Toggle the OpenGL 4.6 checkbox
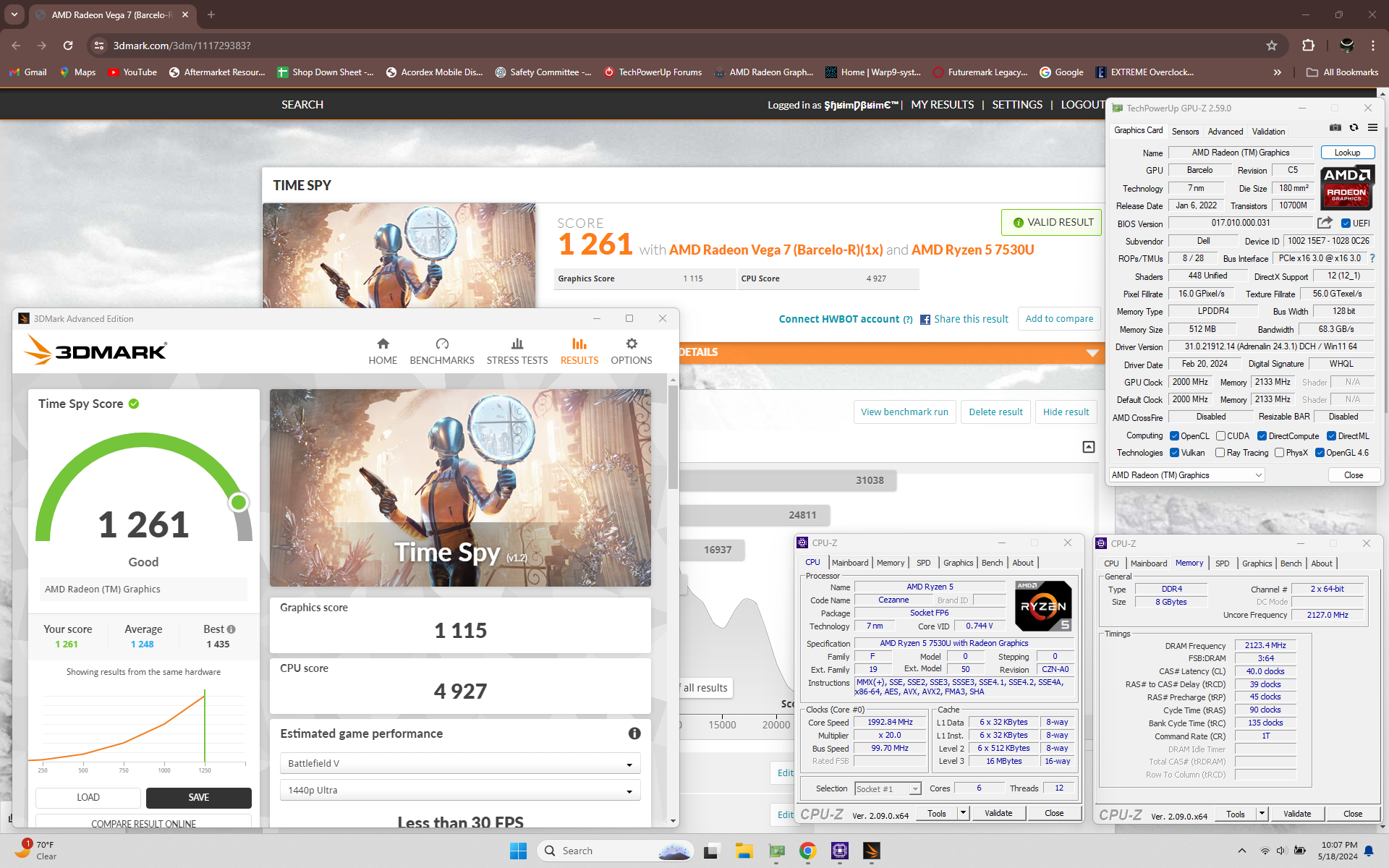Image resolution: width=1389 pixels, height=868 pixels. (1320, 453)
